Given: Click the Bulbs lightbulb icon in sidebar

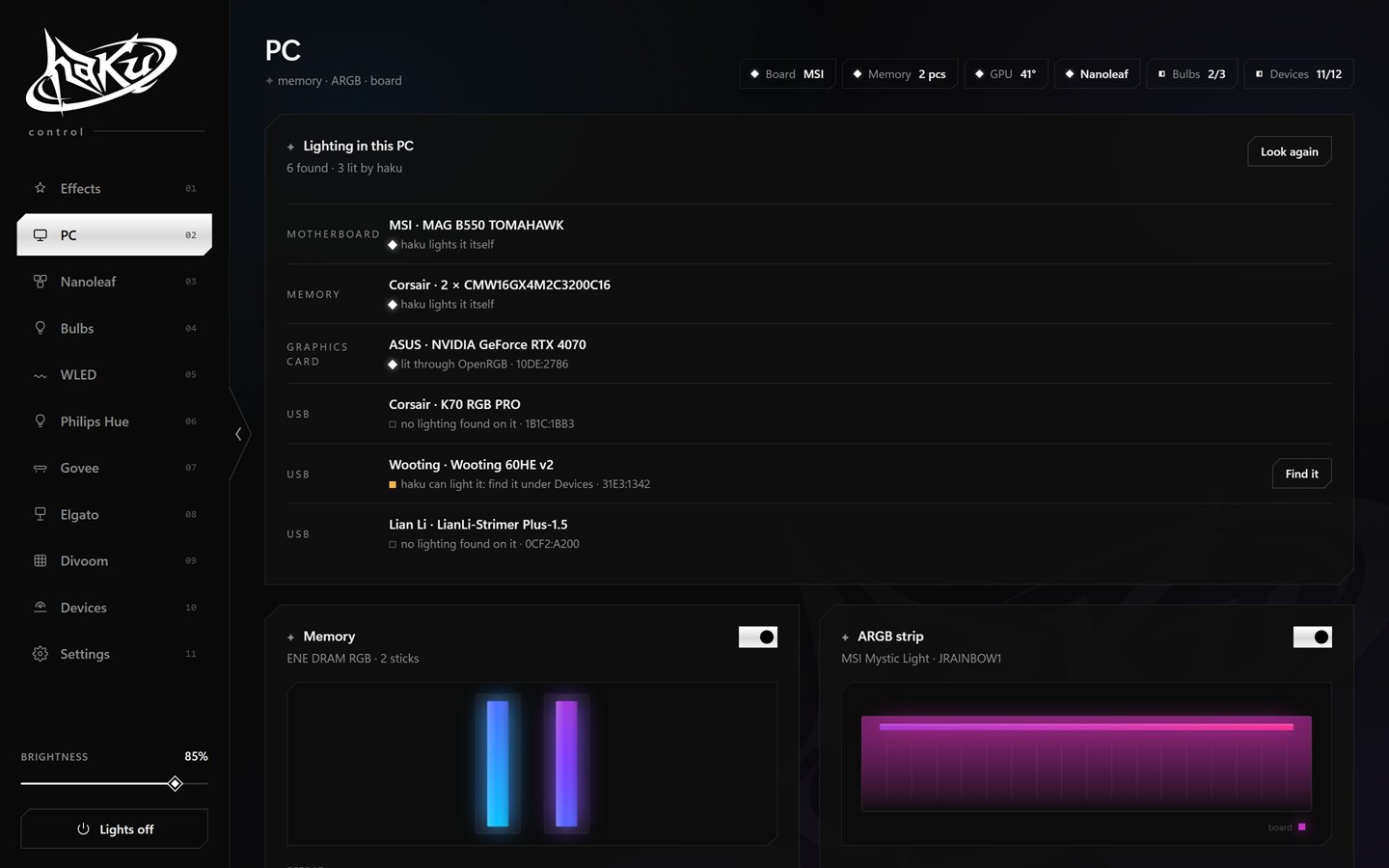Looking at the screenshot, I should coord(40,328).
